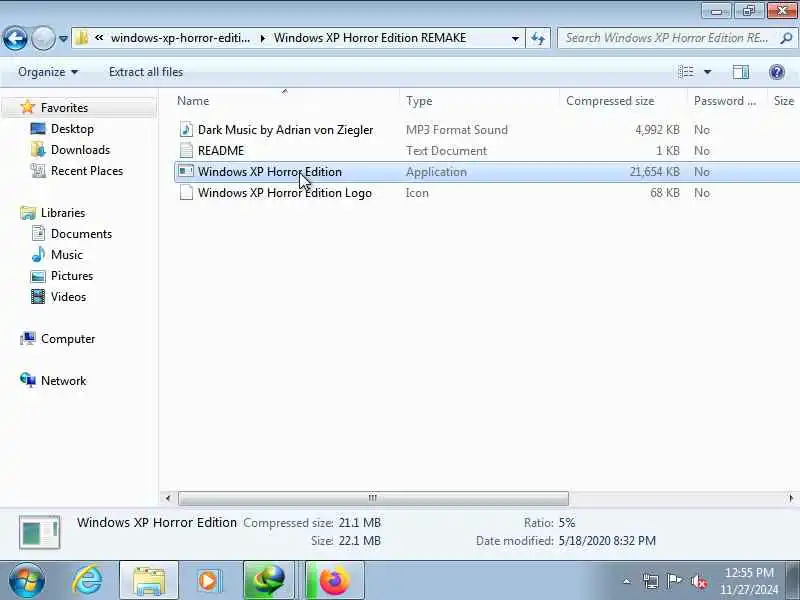This screenshot has height=600, width=800.
Task: Change your view icon button
Action: click(685, 72)
